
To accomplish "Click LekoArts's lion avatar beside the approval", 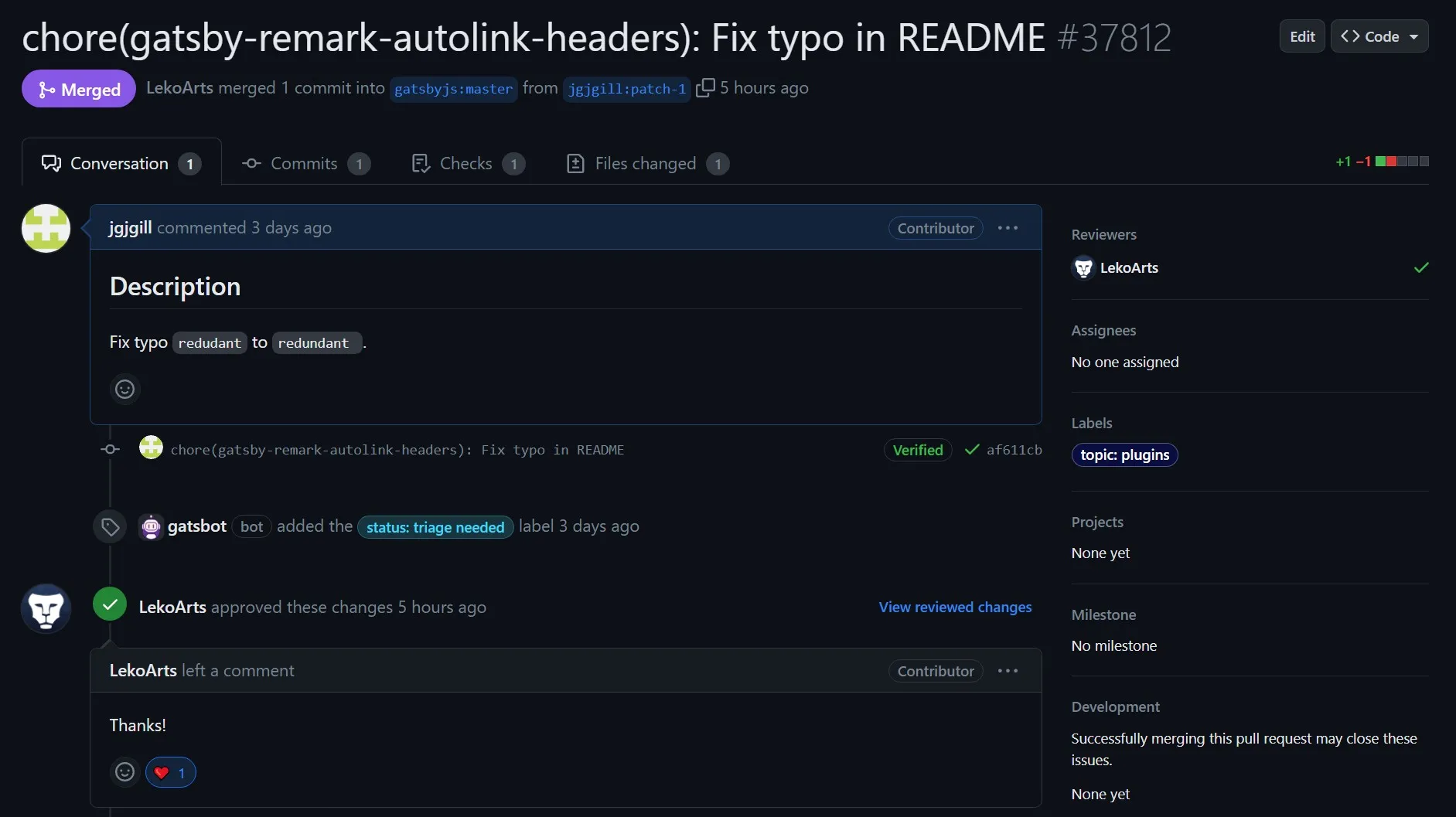I will coord(46,608).
